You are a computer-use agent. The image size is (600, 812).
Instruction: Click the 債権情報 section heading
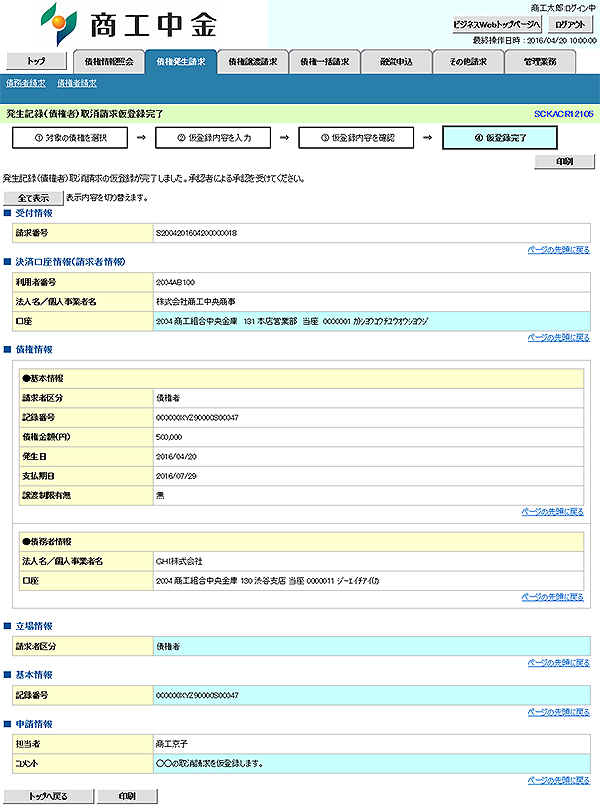pos(34,350)
